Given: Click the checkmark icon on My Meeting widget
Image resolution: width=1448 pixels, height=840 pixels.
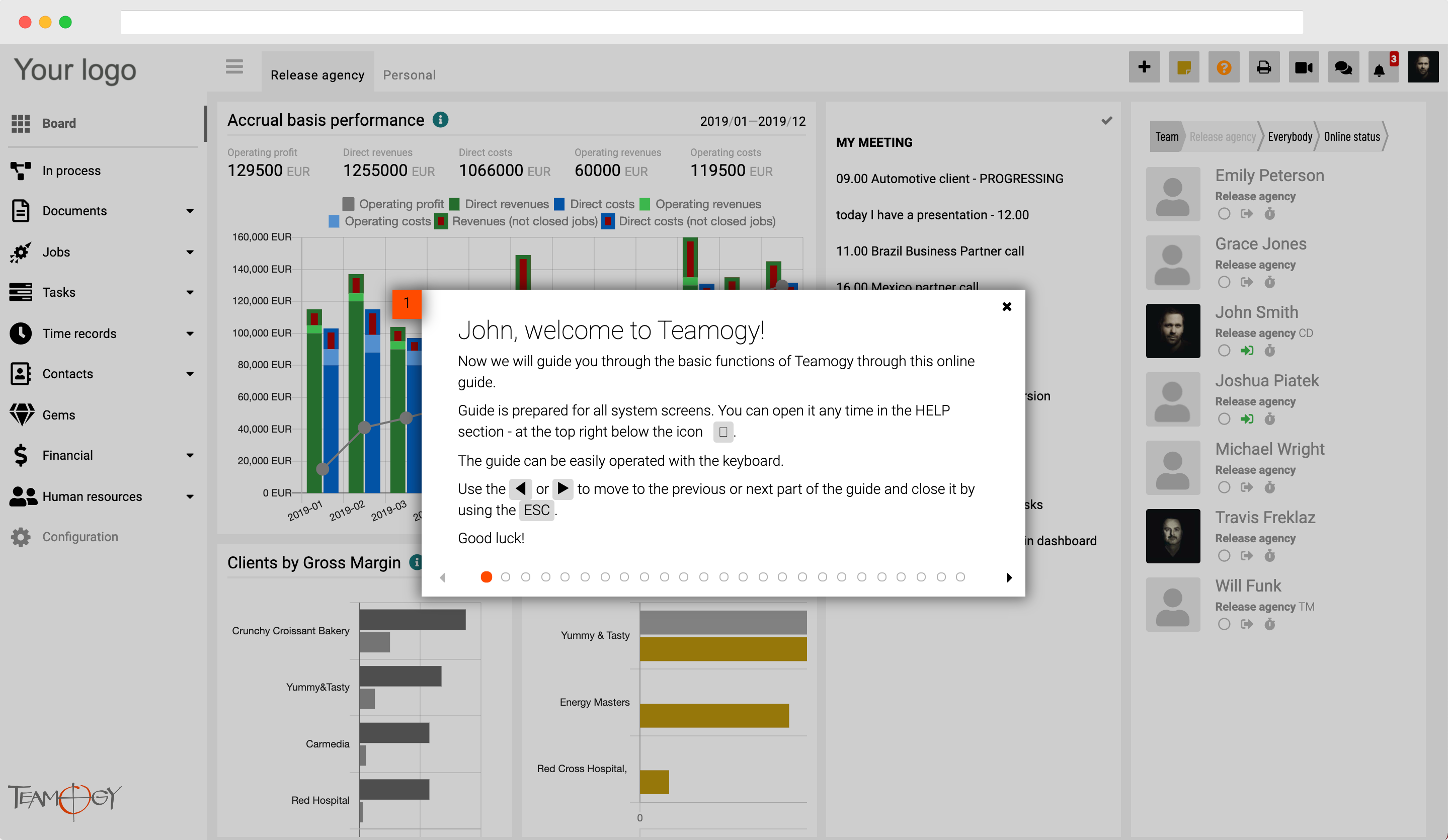Looking at the screenshot, I should tap(1107, 121).
